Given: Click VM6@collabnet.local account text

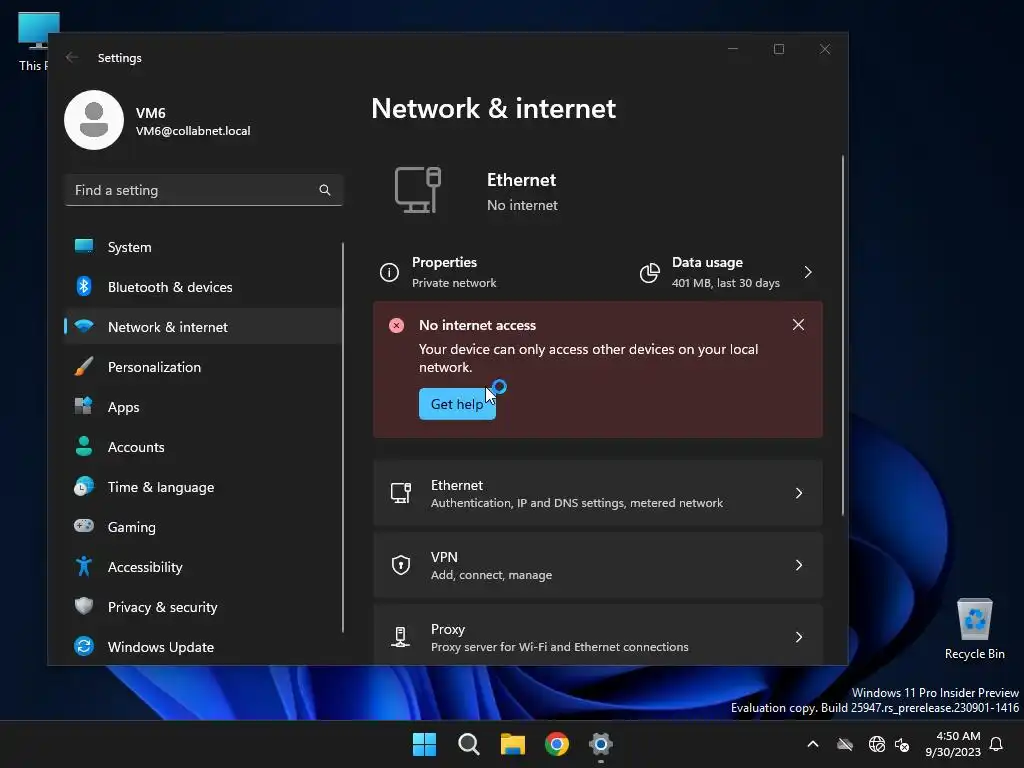Looking at the screenshot, I should [193, 131].
